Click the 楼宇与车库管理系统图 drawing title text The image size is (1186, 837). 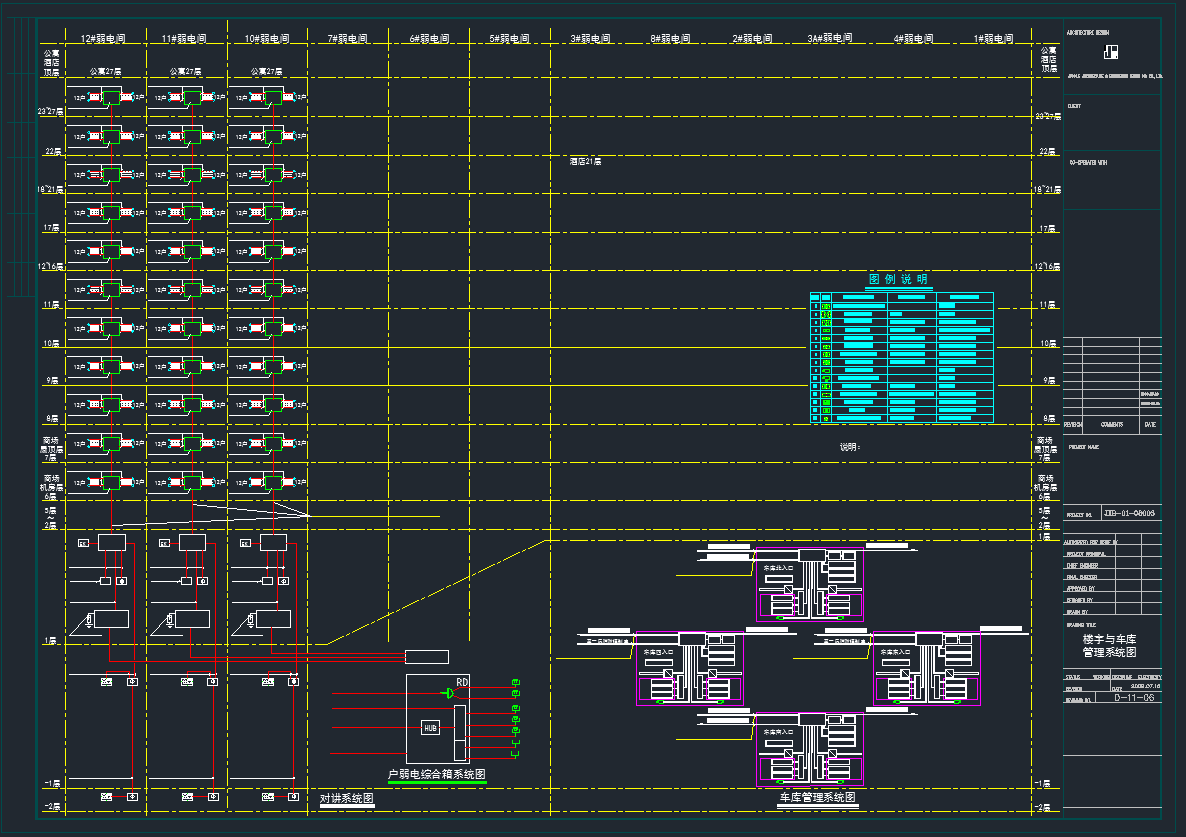tap(1109, 645)
